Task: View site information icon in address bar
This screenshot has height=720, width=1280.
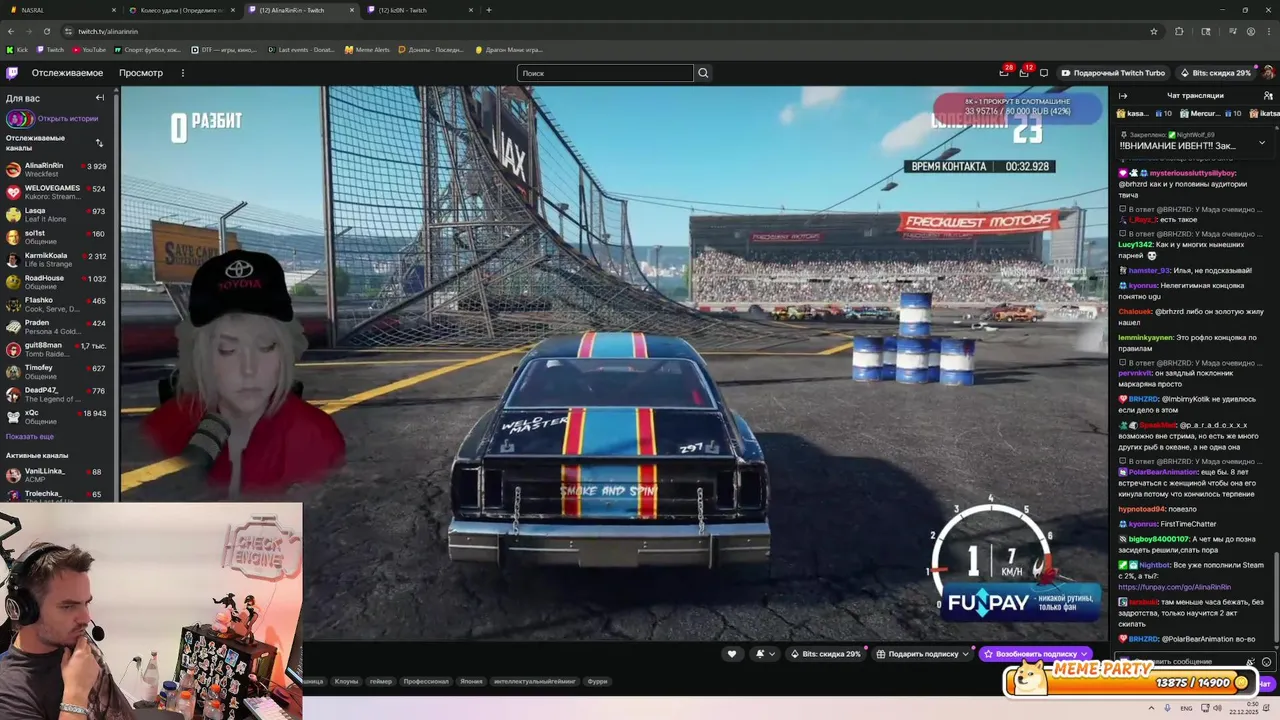Action: coord(68,31)
